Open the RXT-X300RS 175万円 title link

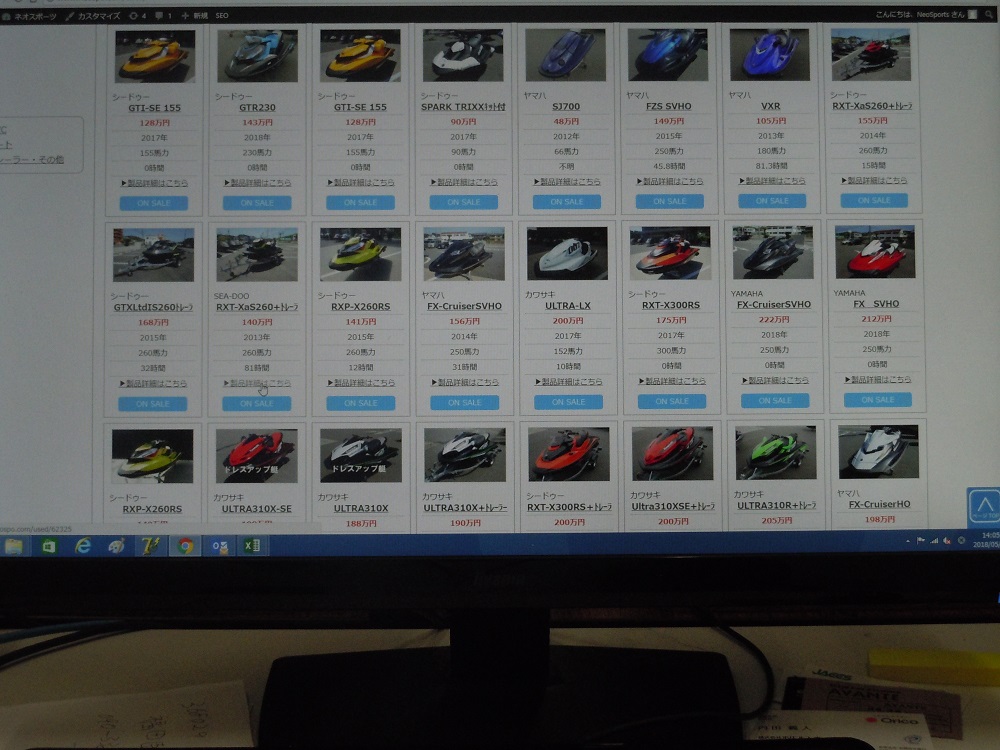pyautogui.click(x=671, y=305)
